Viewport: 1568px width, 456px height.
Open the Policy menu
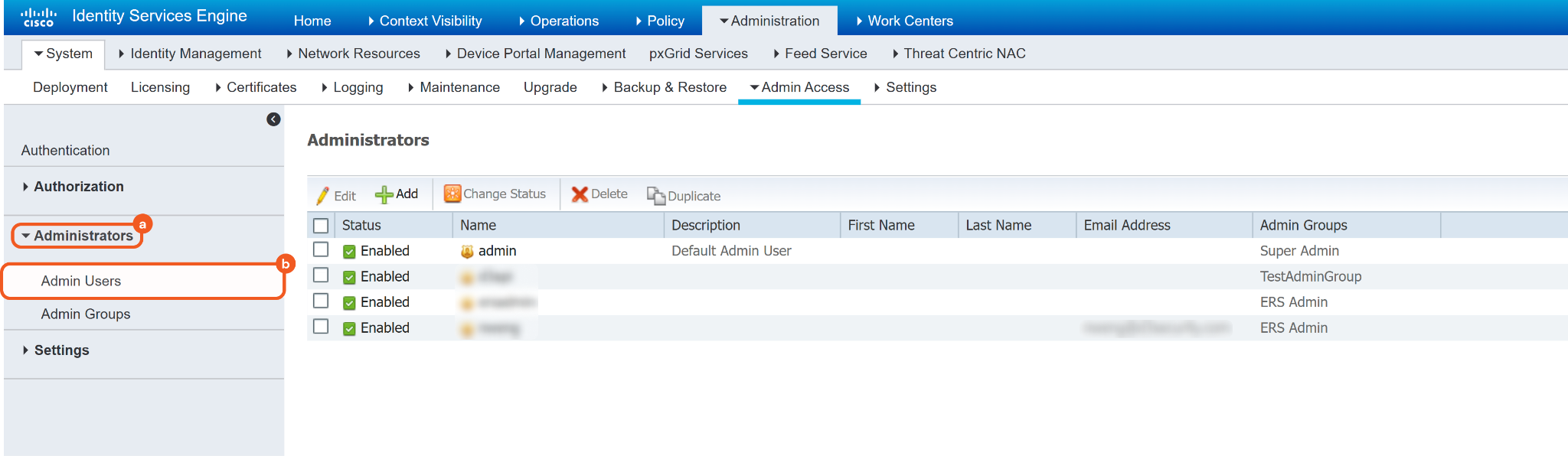click(660, 21)
